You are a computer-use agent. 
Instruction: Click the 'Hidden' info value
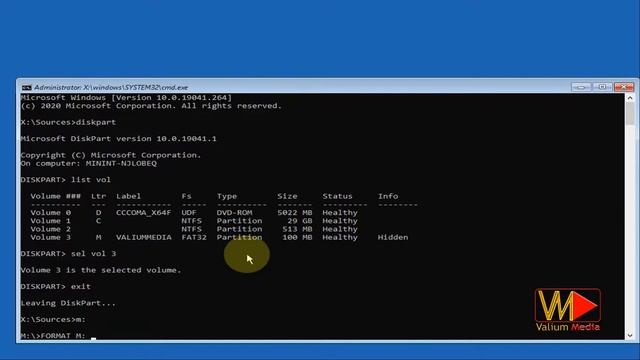pos(393,237)
